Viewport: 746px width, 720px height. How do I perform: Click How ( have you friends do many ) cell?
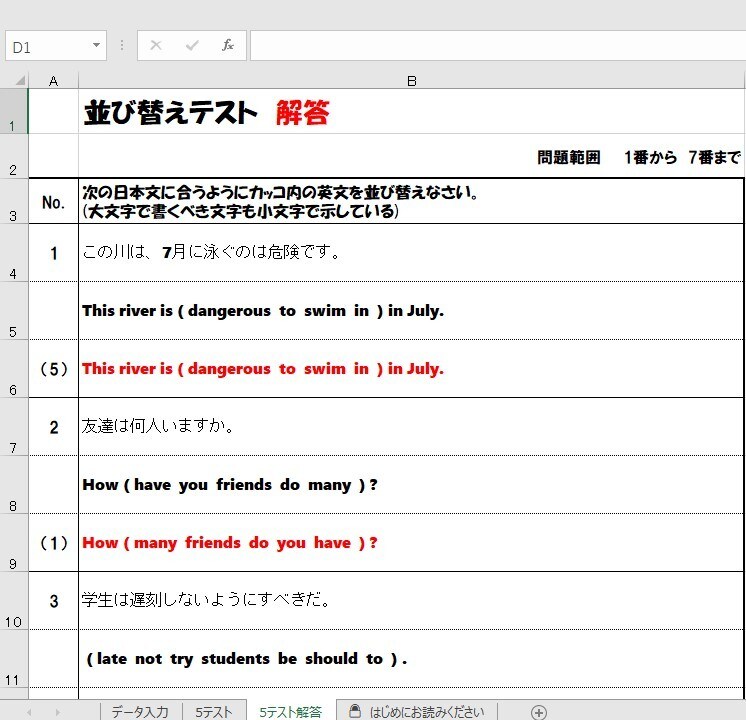point(411,485)
